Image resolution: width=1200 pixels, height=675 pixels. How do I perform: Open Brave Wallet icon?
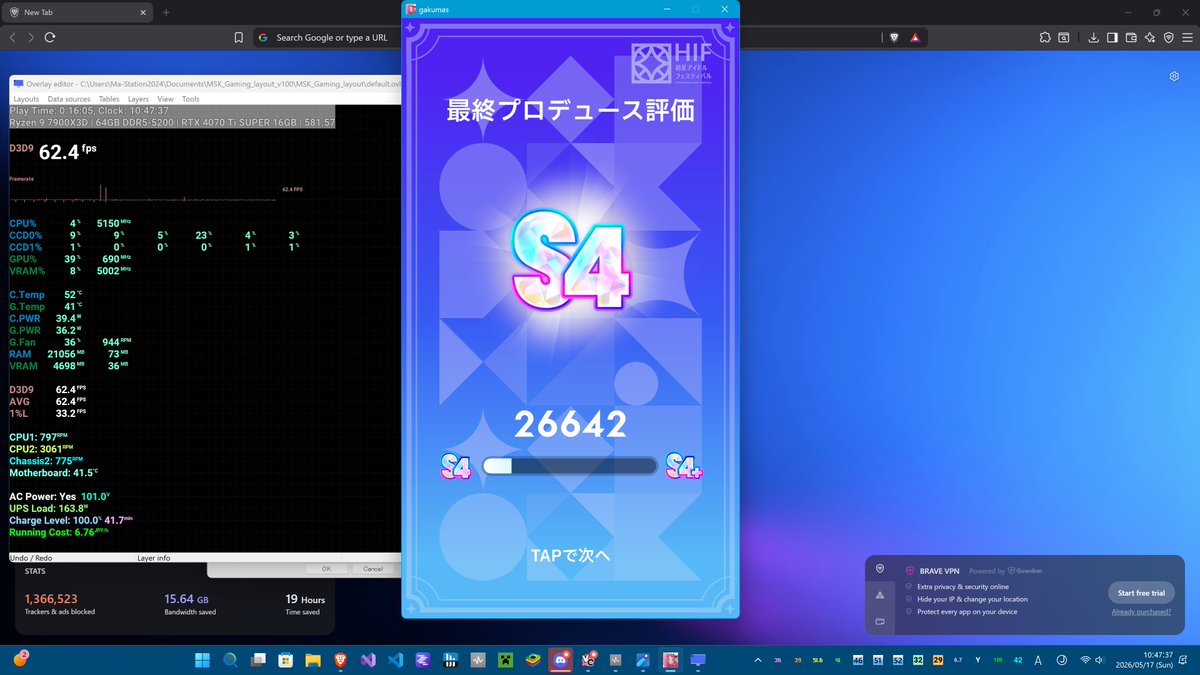(1131, 37)
